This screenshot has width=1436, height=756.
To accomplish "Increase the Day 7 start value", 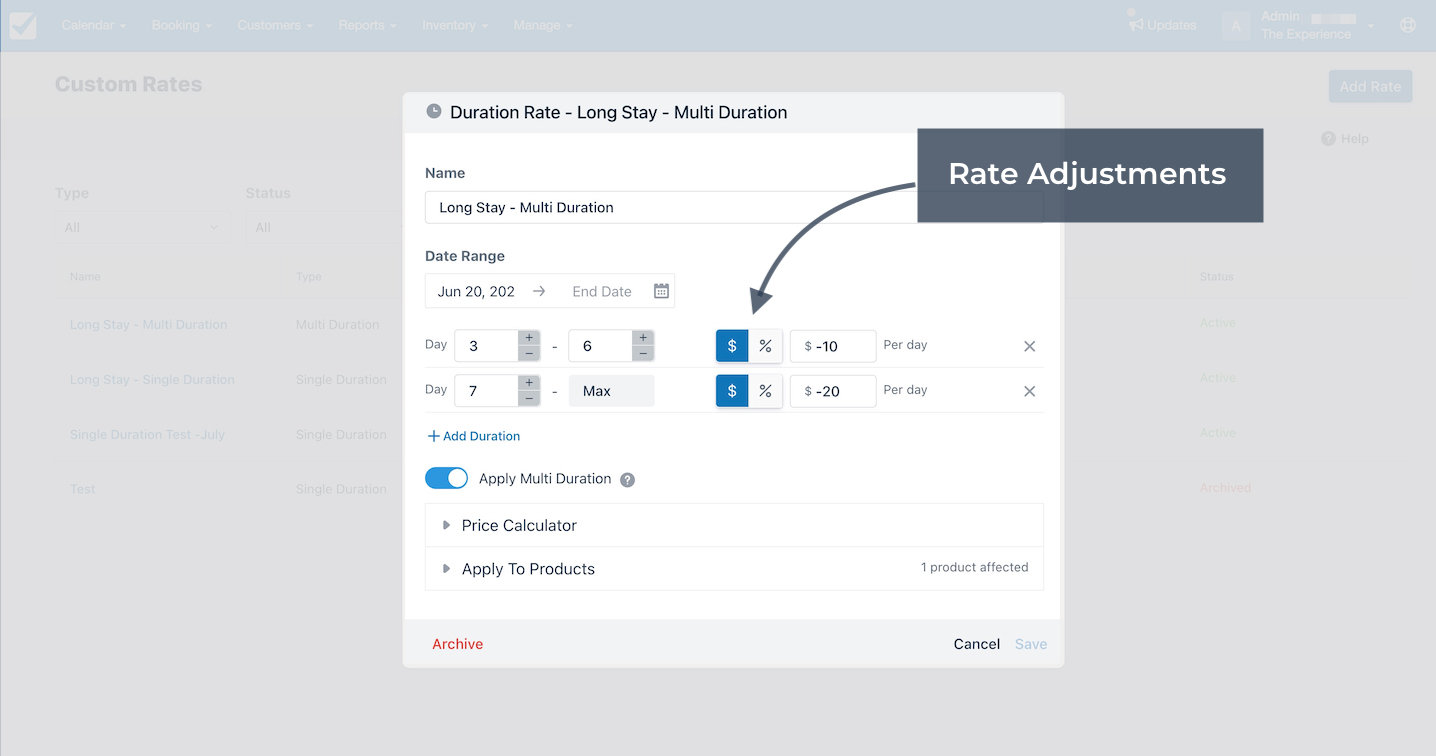I will (529, 383).
